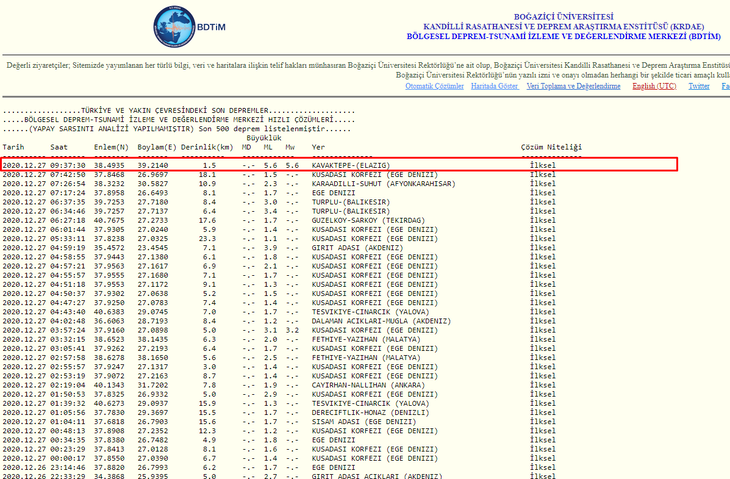Viewport: 730px width, 479px height.
Task: Click the GUZELKOY-SARKOY (TEKIRDAG) location
Action: click(x=359, y=220)
